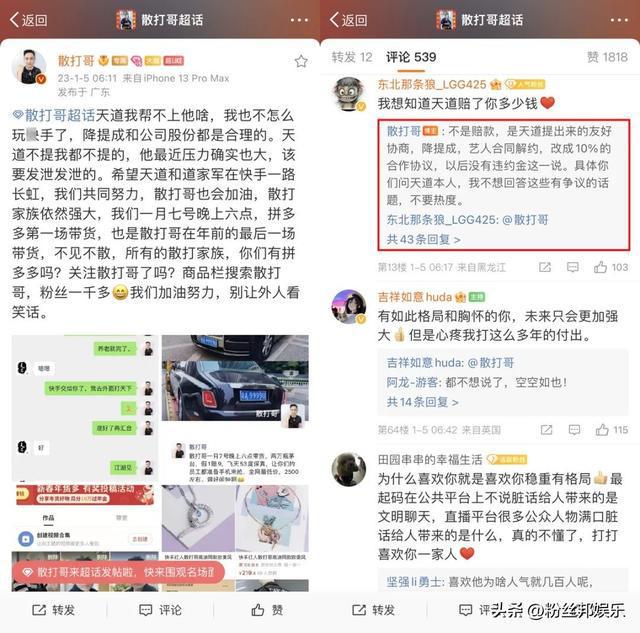
Task: Share the 吉祥如意huda comment via the repost icon
Action: (546, 430)
